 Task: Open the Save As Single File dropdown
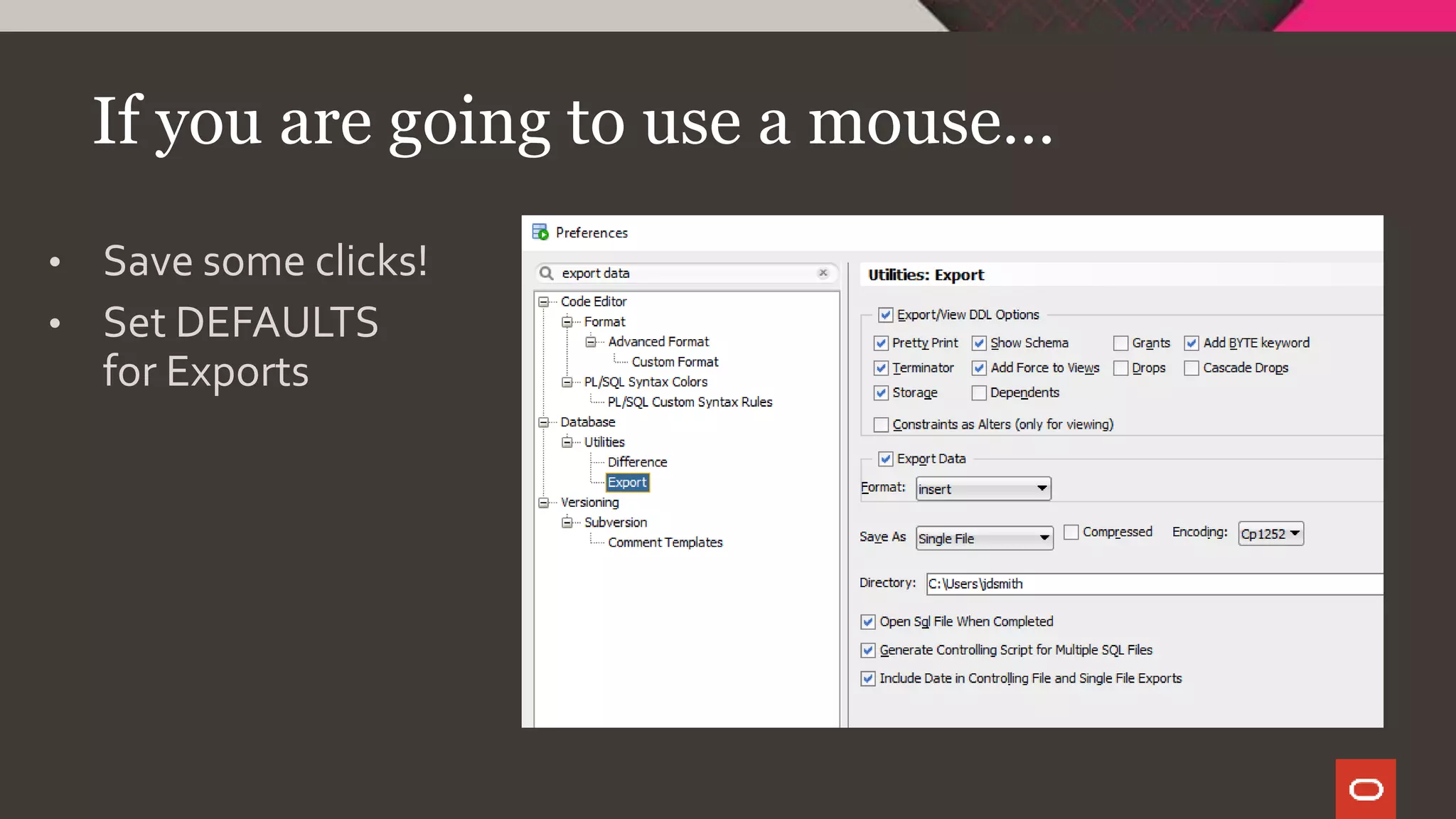click(985, 538)
